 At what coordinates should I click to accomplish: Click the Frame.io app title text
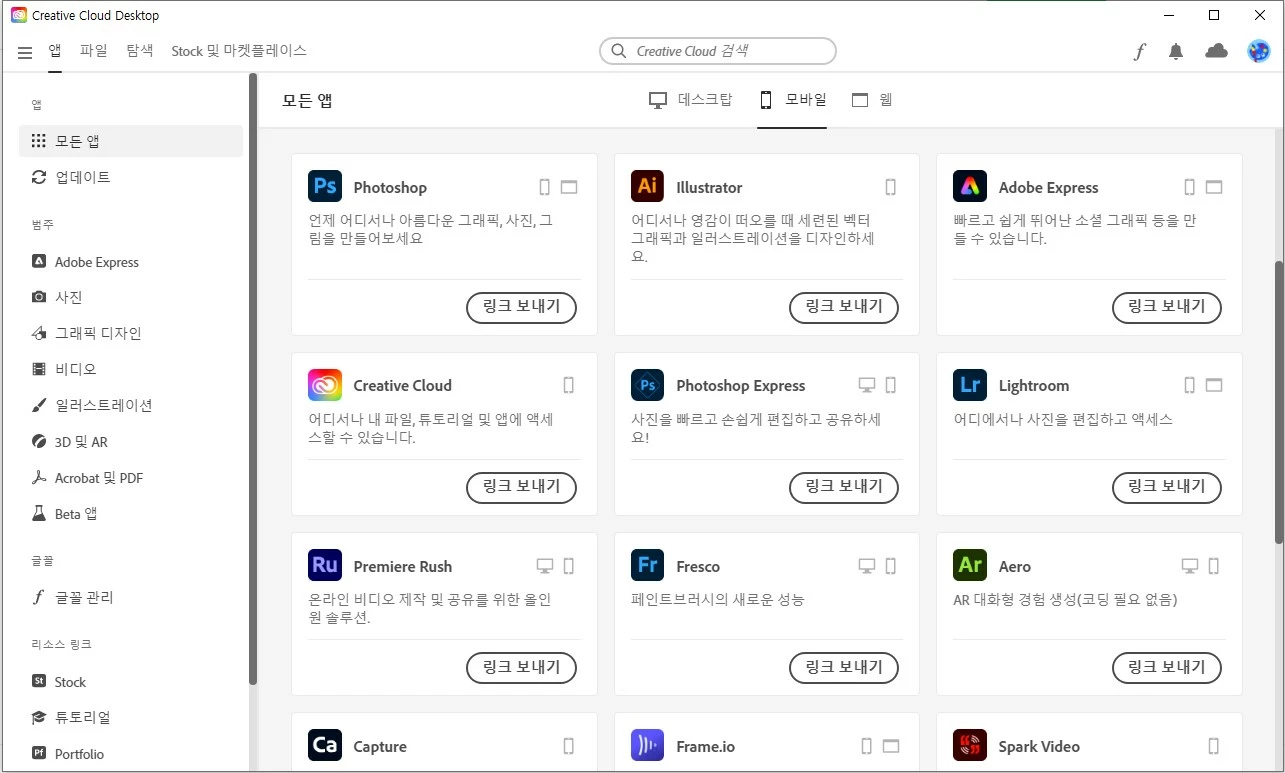pyautogui.click(x=704, y=746)
